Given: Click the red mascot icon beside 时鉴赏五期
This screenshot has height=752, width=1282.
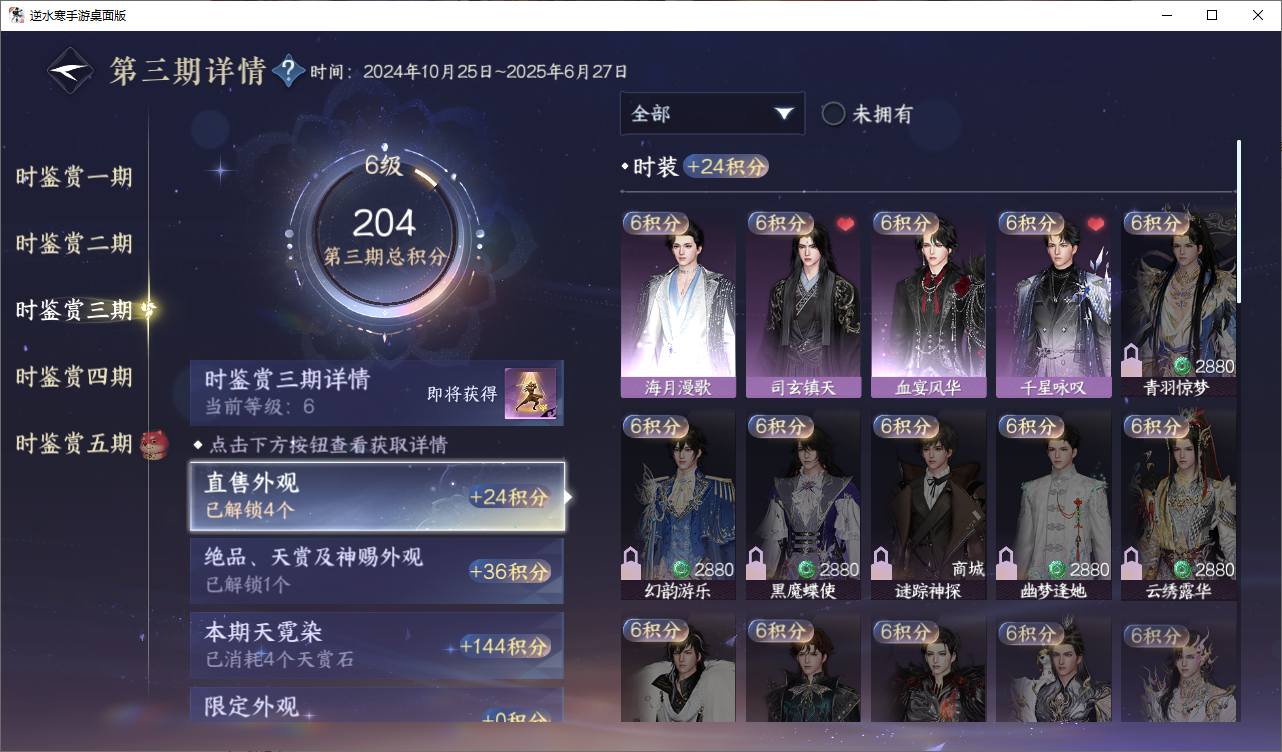Looking at the screenshot, I should pos(153,443).
